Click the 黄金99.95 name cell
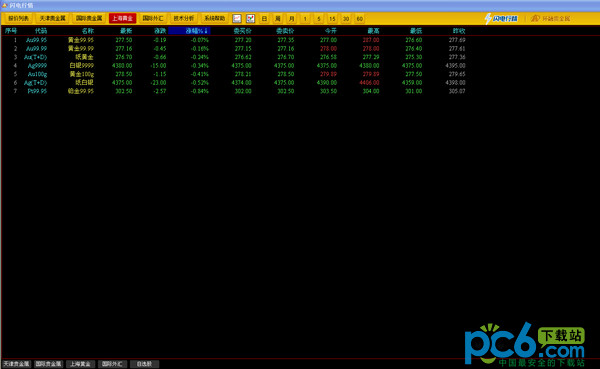The image size is (600, 369). (x=81, y=40)
